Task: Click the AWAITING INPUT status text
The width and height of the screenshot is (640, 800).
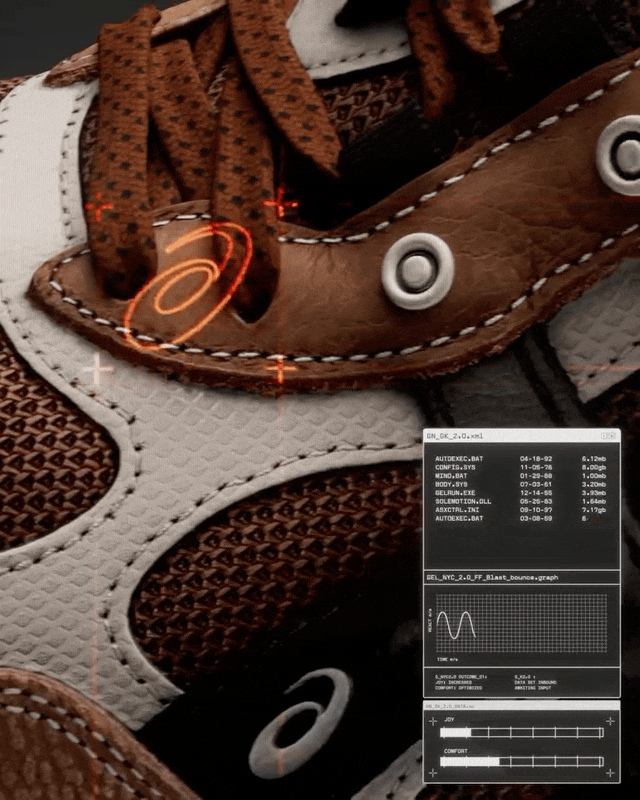Action: (x=533, y=688)
